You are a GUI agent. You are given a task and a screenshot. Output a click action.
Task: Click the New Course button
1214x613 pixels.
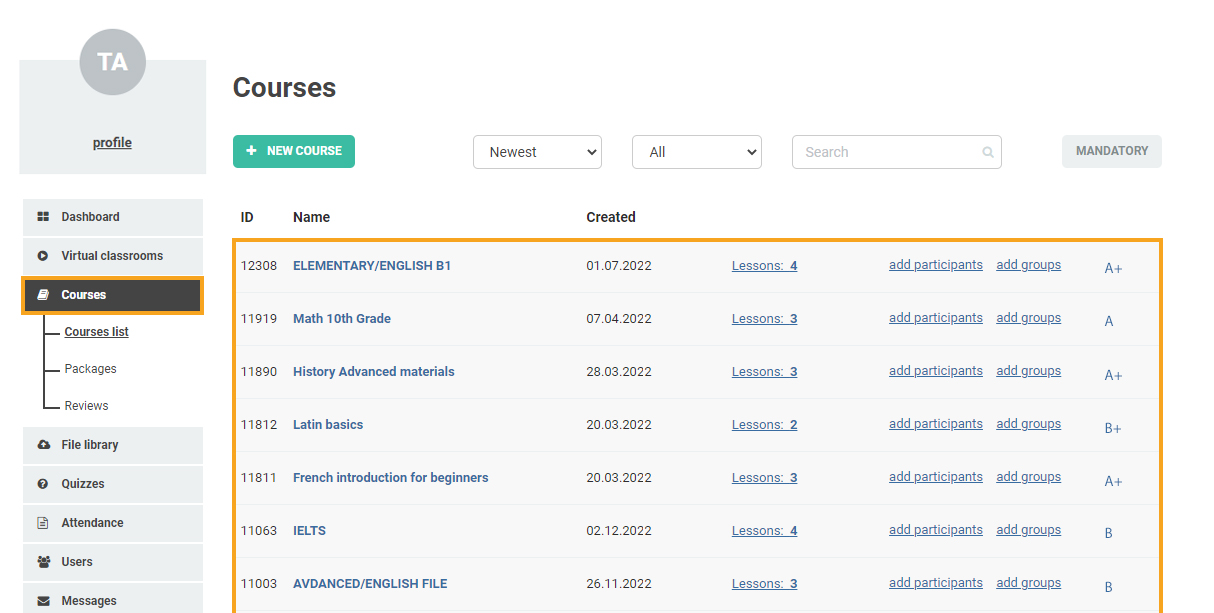[x=294, y=151]
